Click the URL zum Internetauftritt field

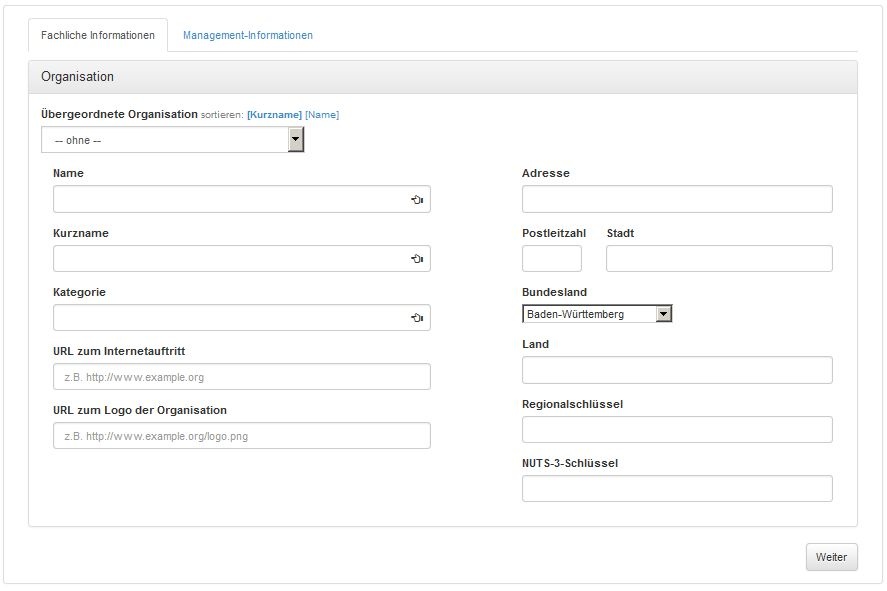[x=241, y=377]
